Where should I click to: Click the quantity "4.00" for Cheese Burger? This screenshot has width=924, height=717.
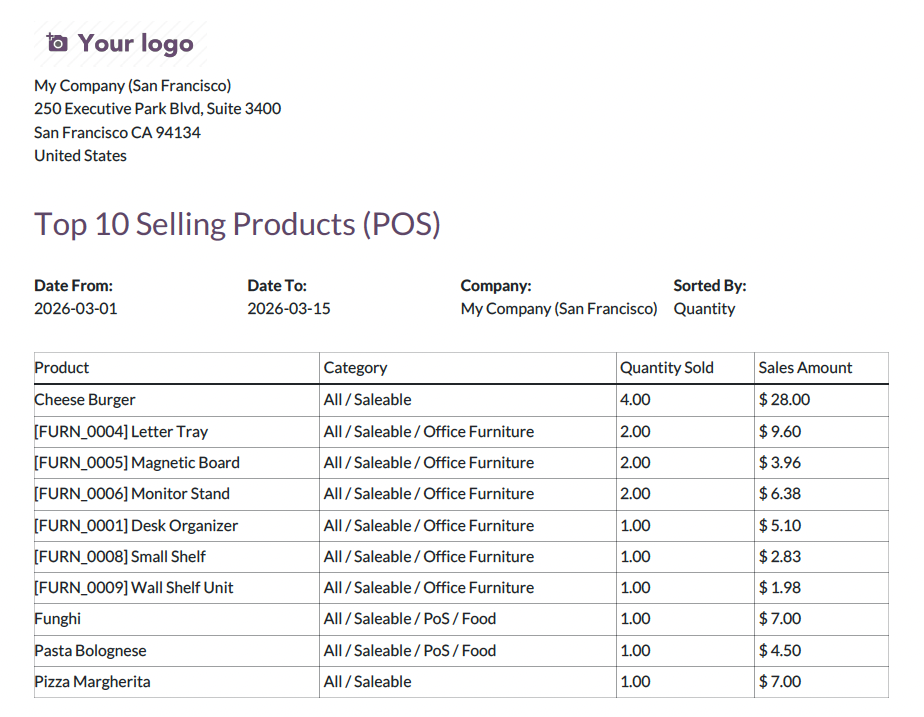(635, 399)
